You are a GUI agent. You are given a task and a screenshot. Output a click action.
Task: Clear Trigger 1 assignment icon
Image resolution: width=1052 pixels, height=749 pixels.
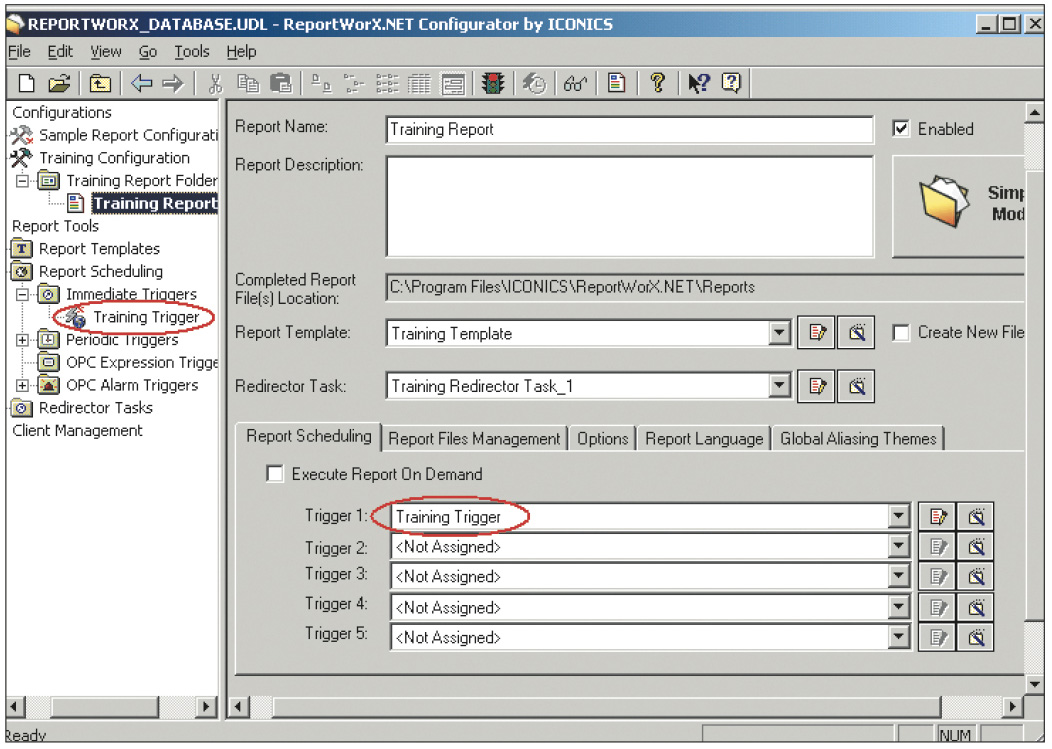[x=976, y=517]
